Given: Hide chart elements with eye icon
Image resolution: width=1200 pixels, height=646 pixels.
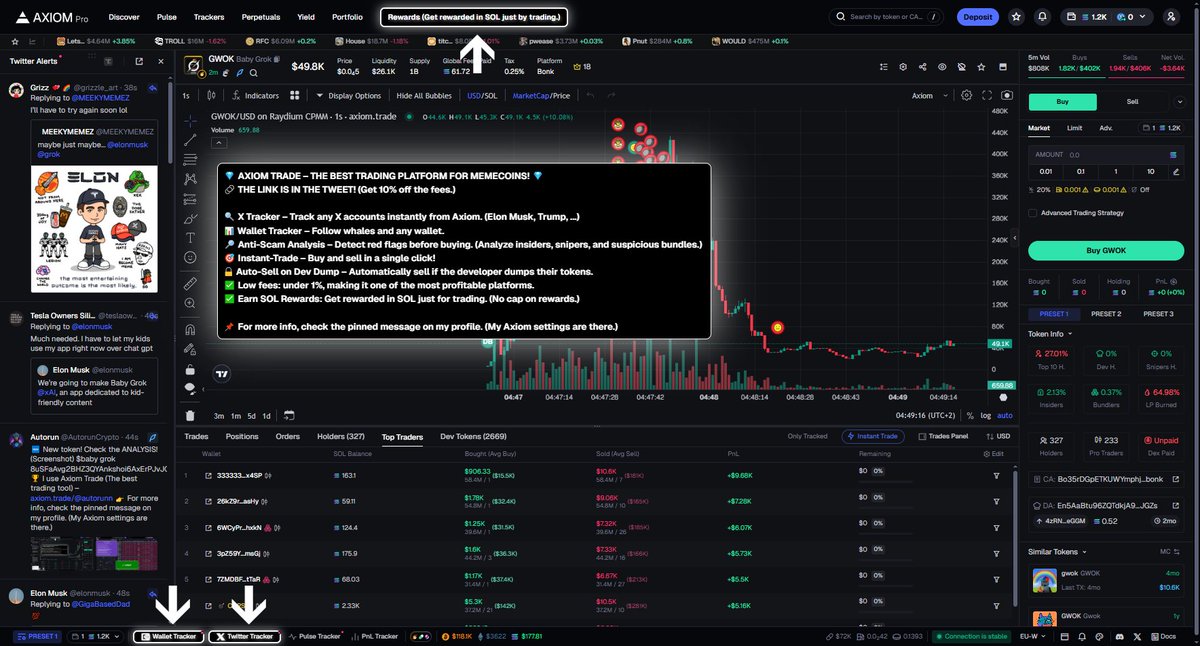Looking at the screenshot, I should [941, 66].
